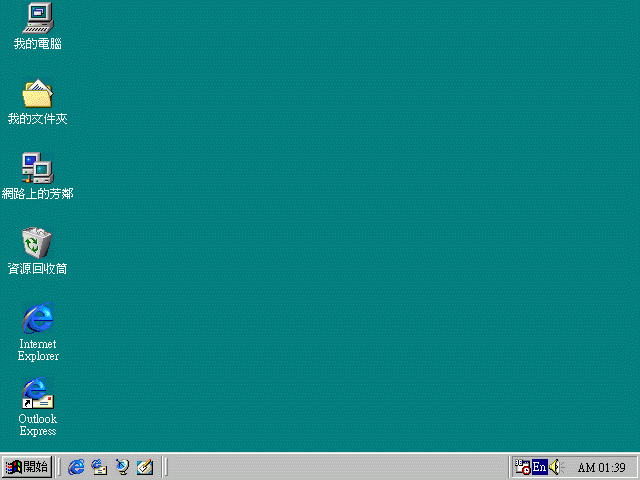Launch Outlook Express from Quick Launch
Viewport: 640px width, 480px height.
coord(99,467)
